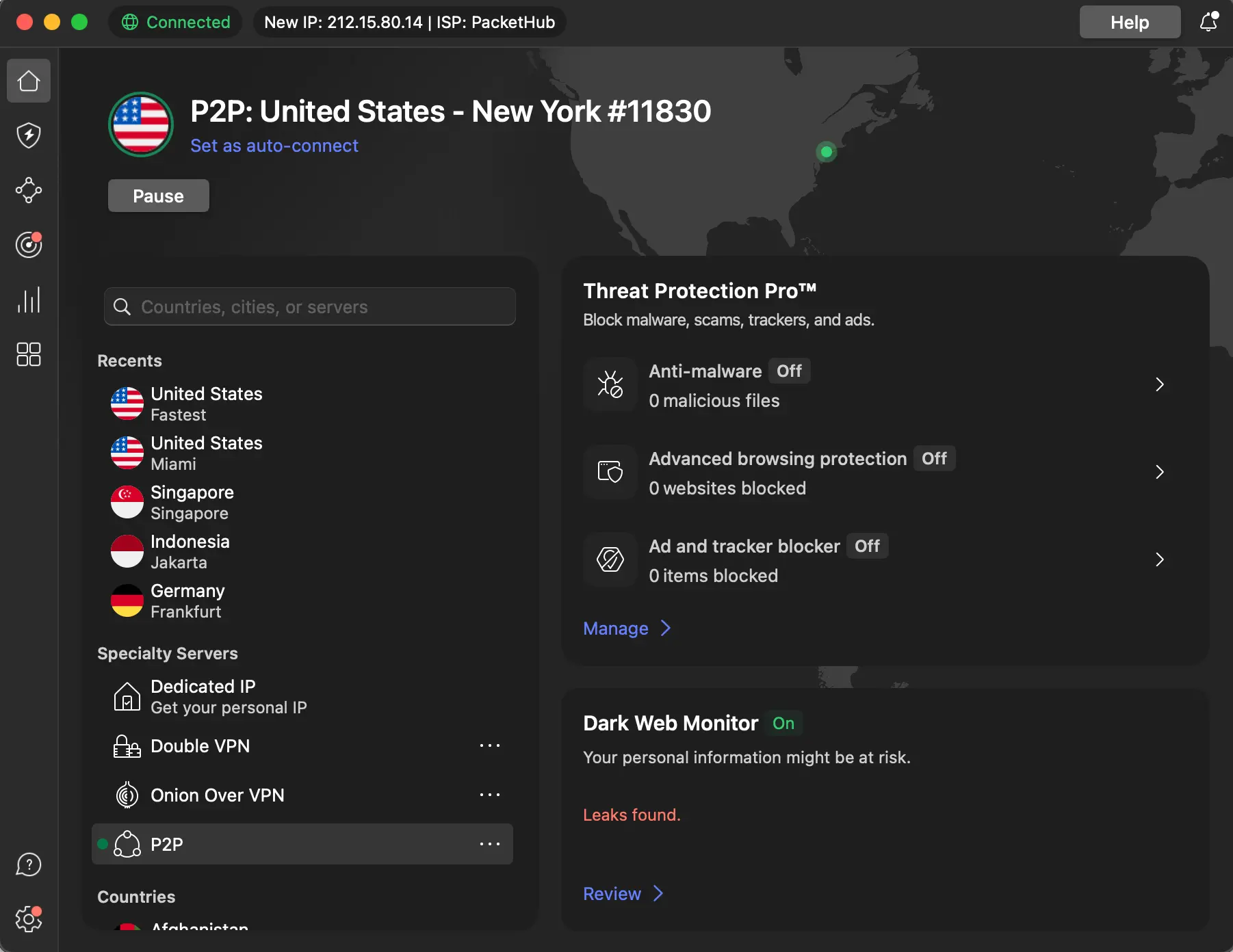Viewport: 1233px width, 952px height.
Task: Open the Double VPN options menu
Action: point(490,745)
